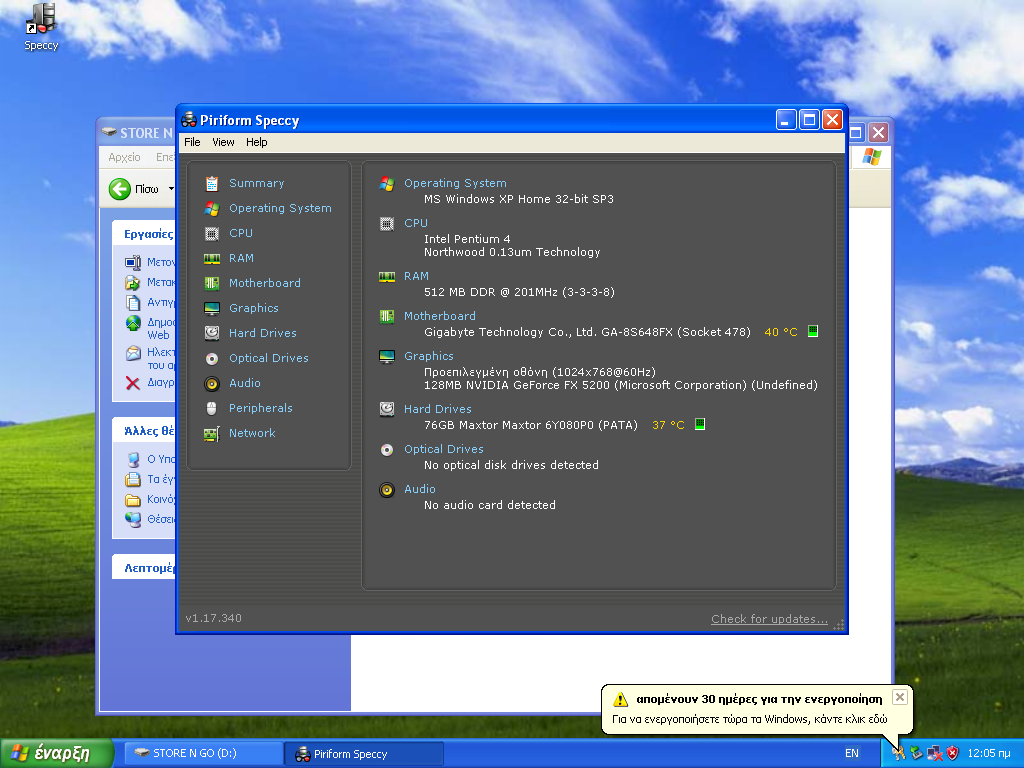The height and width of the screenshot is (768, 1024).
Task: Open the Motherboard section in sidebar
Action: tap(264, 283)
